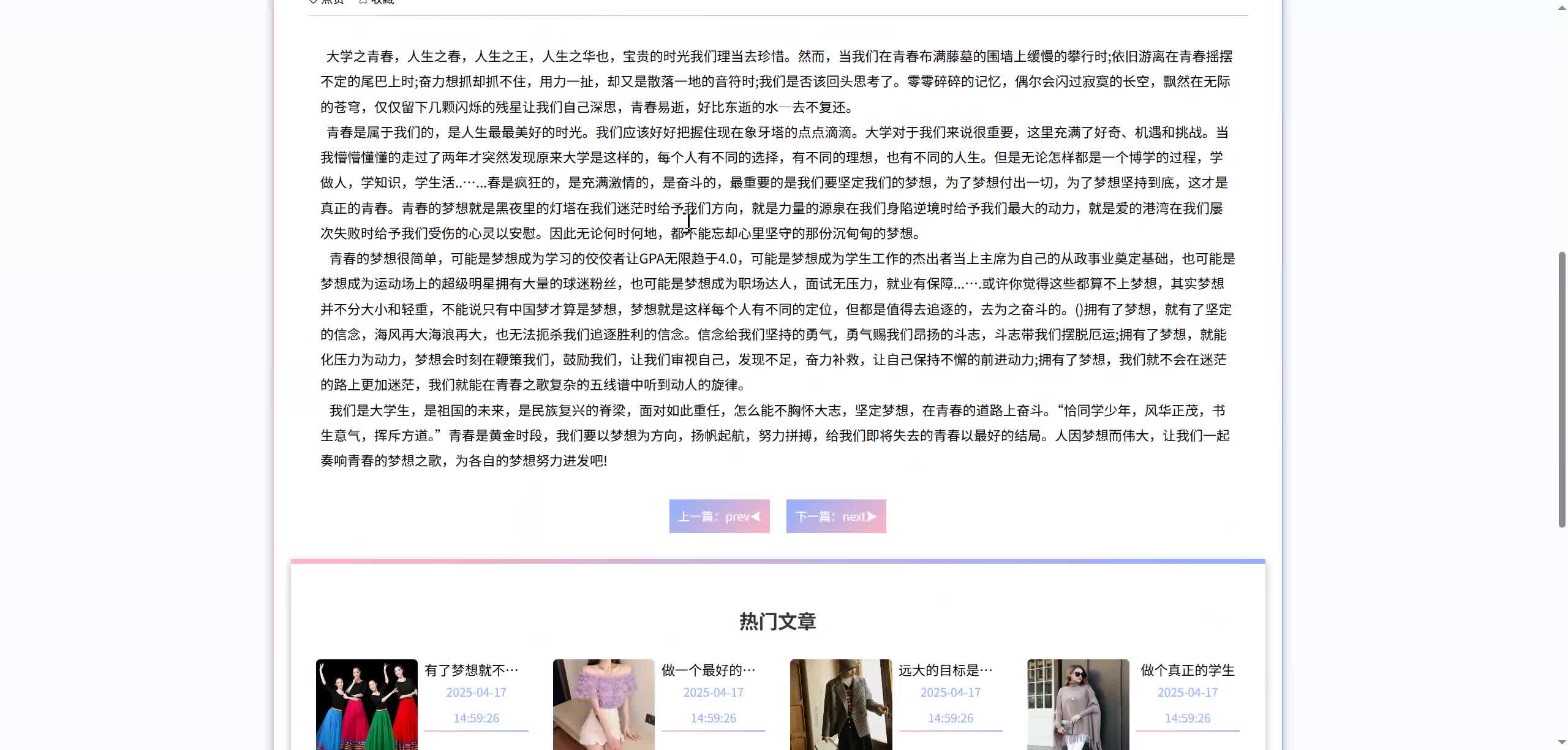Click the left arrow icon on prev button
This screenshot has width=1568, height=750.
click(x=756, y=517)
